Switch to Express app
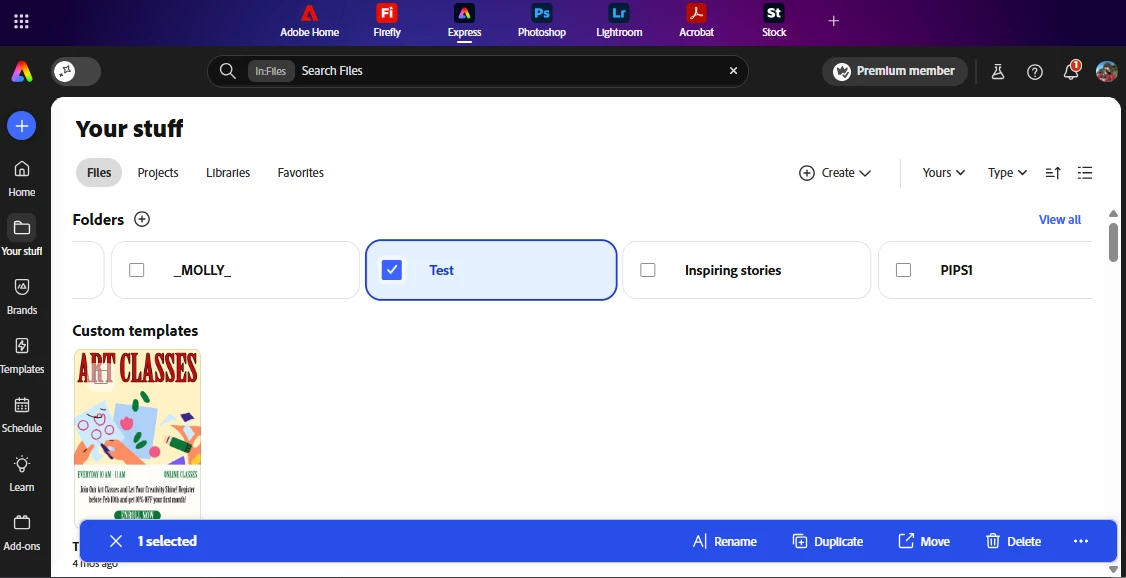The image size is (1126, 578). 465,22
